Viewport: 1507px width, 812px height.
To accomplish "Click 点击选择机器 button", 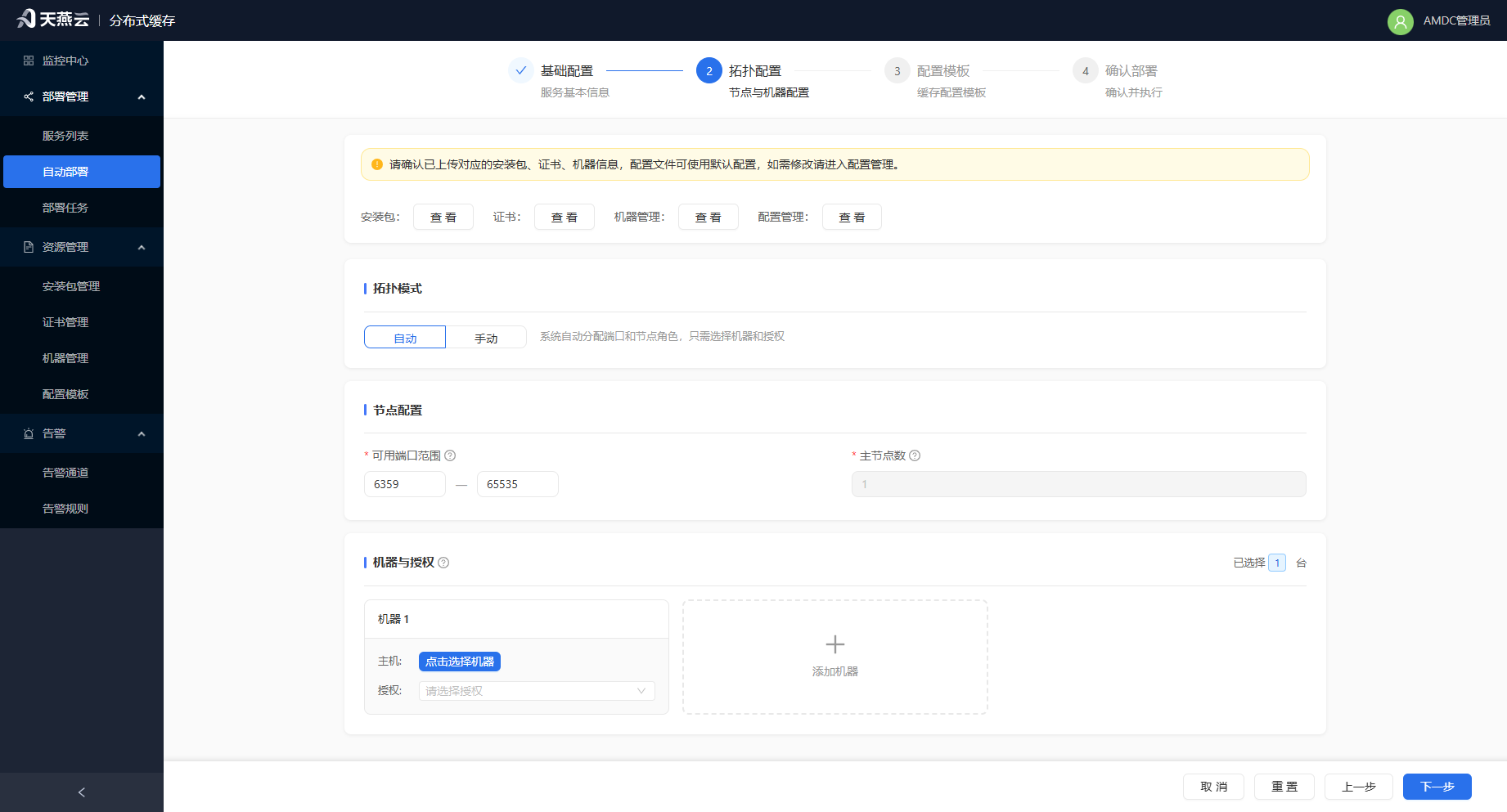I will click(460, 662).
